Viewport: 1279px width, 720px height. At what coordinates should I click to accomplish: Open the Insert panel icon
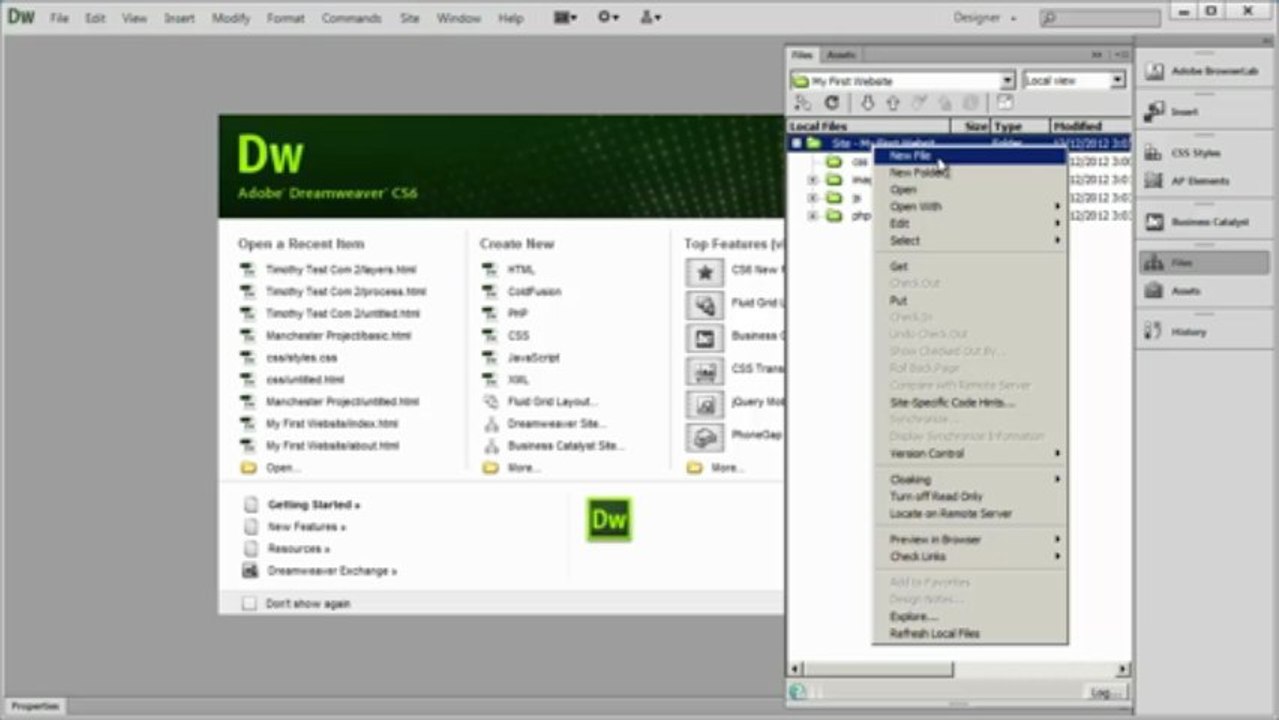click(1154, 112)
